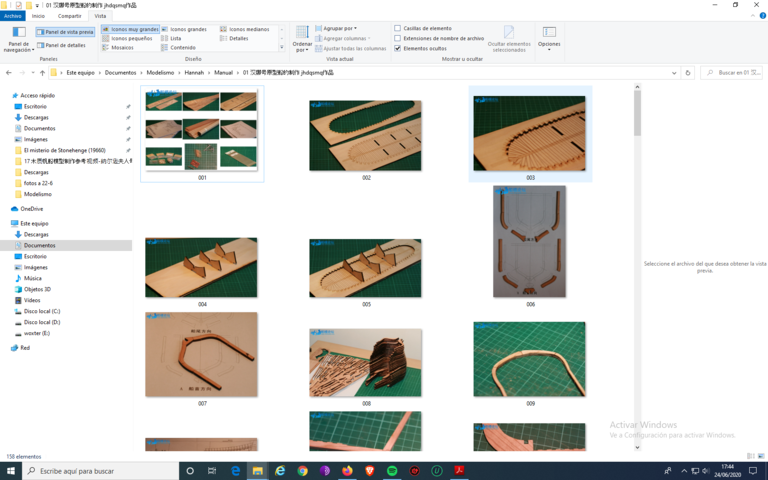Select Iconos pequeños layout

pos(127,38)
